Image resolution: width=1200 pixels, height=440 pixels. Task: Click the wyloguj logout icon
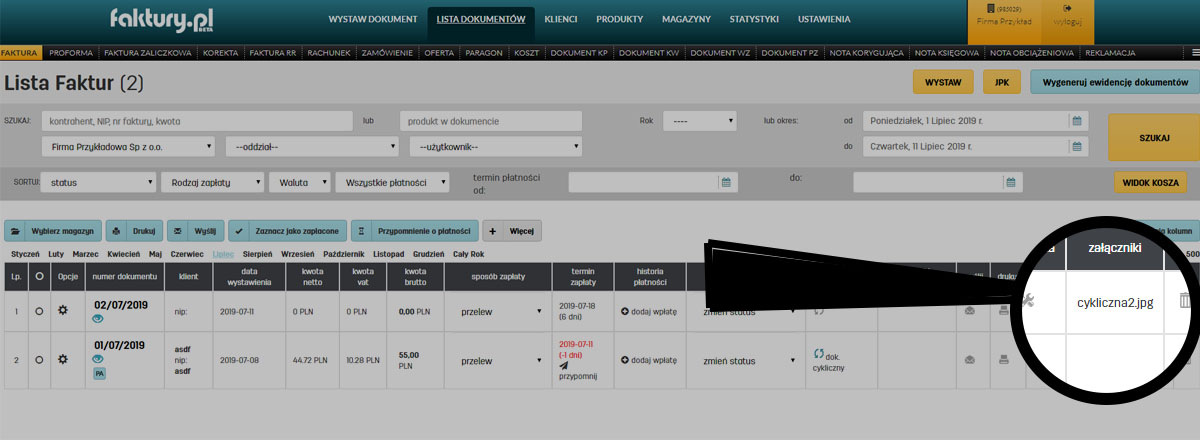point(1067,10)
